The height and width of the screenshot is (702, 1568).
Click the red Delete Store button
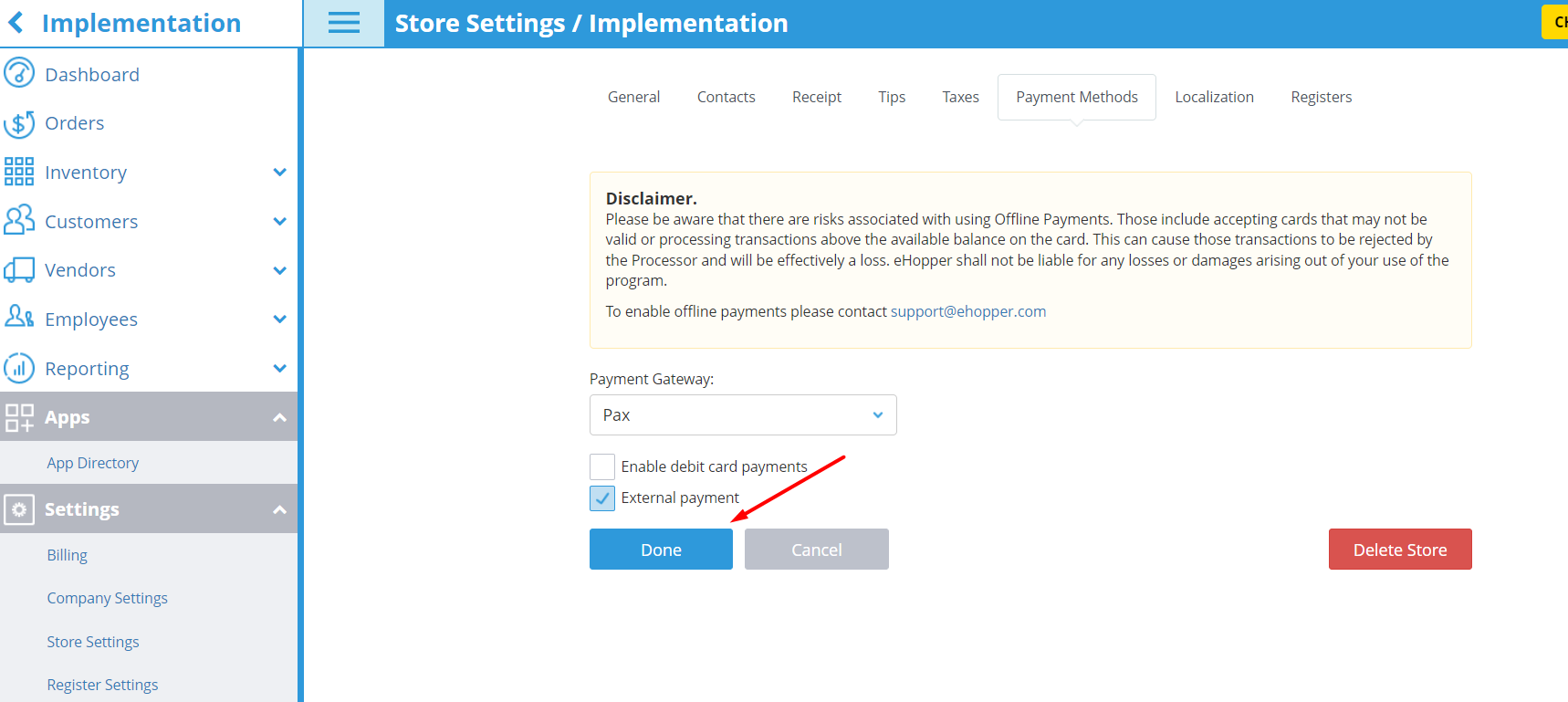point(1400,550)
